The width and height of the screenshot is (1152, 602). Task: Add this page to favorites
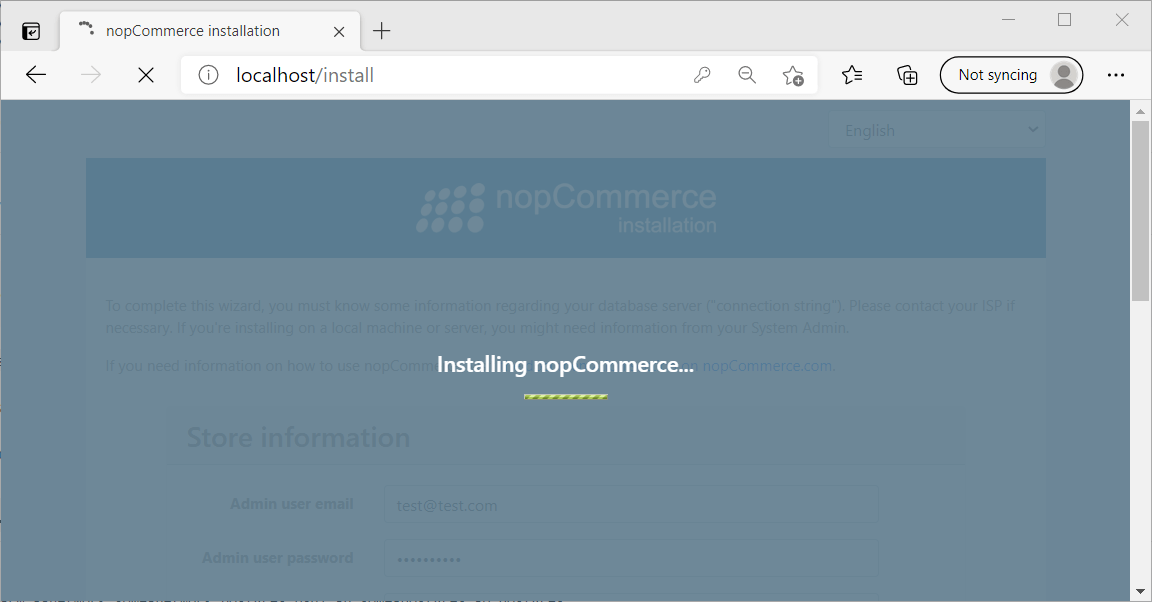(793, 75)
